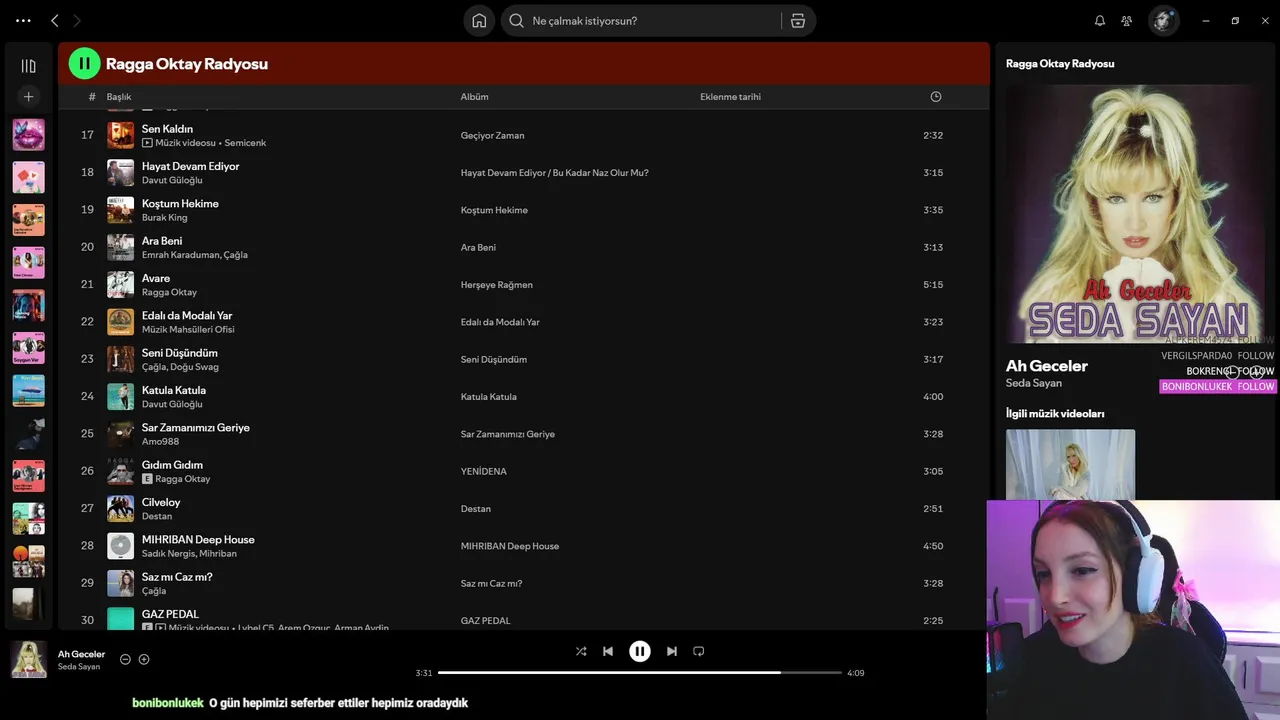Sort by Albüm column header

click(x=474, y=97)
